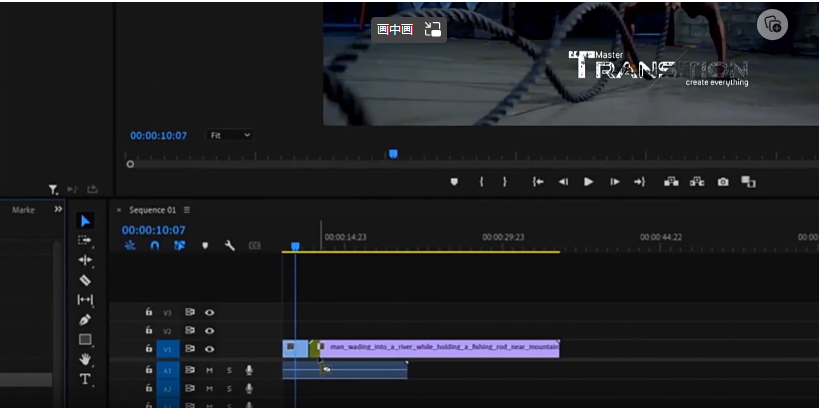This screenshot has width=820, height=408.
Task: Go to the In point
Action: click(x=538, y=182)
